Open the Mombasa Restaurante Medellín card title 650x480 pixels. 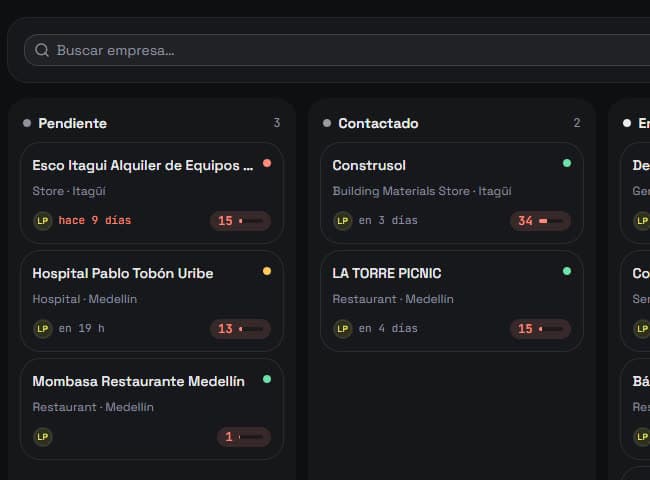pos(138,381)
